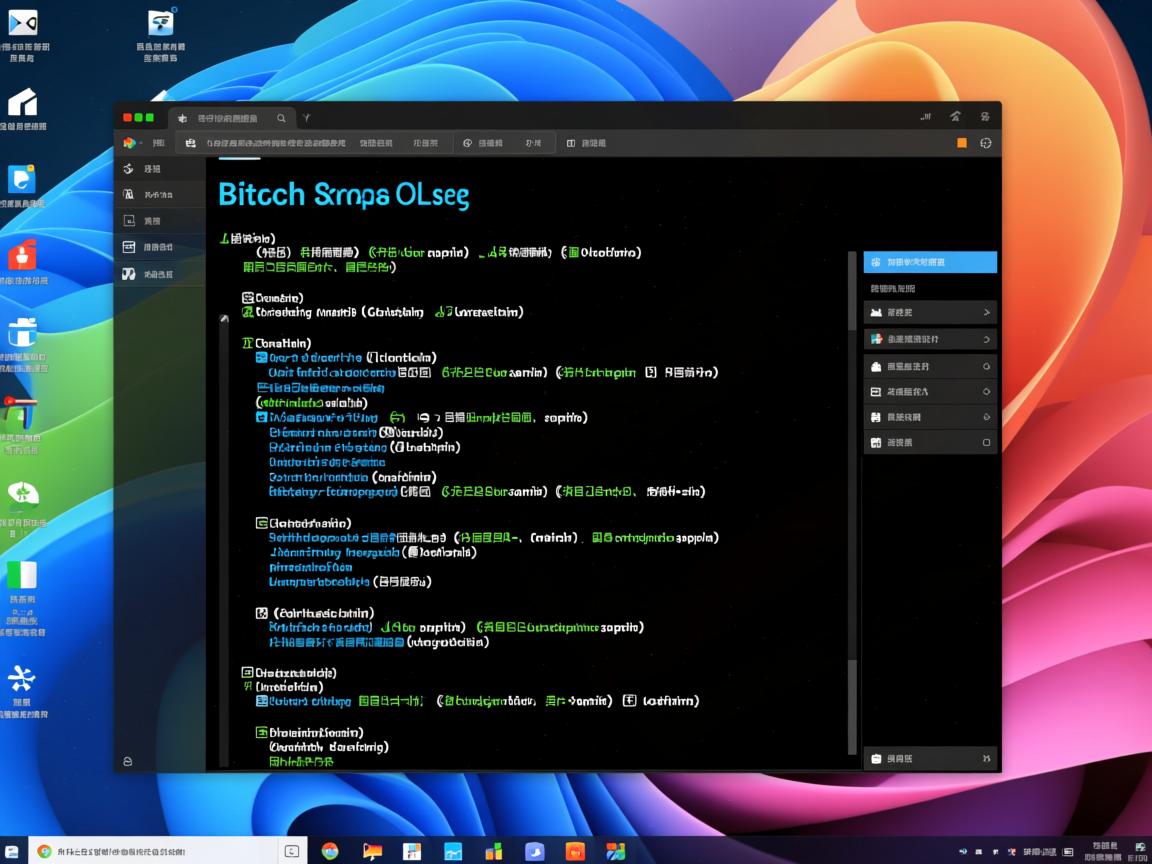
Task: Open the window's first tab in the title bar
Action: [226, 118]
